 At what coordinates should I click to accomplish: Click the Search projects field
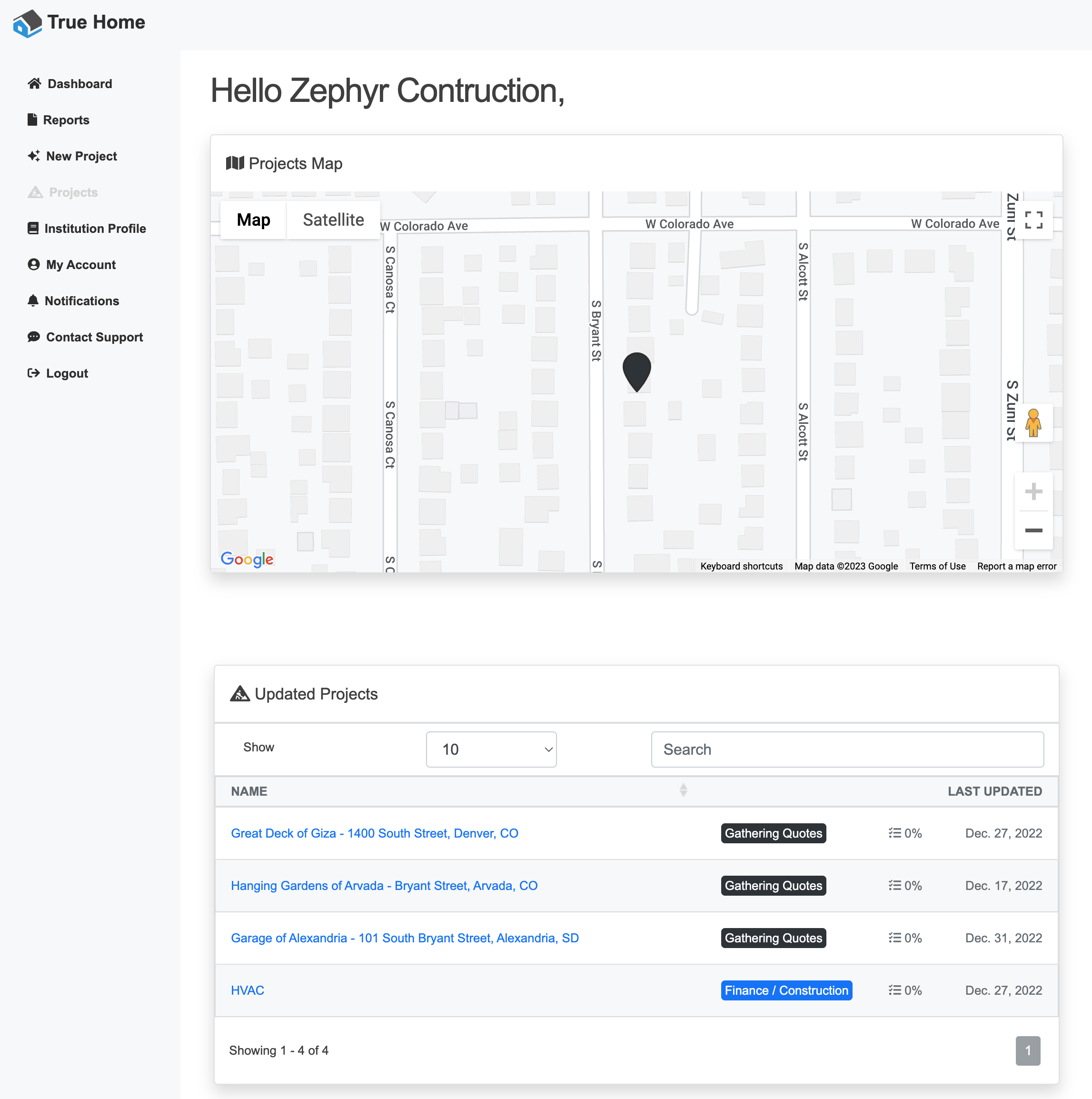pos(847,749)
